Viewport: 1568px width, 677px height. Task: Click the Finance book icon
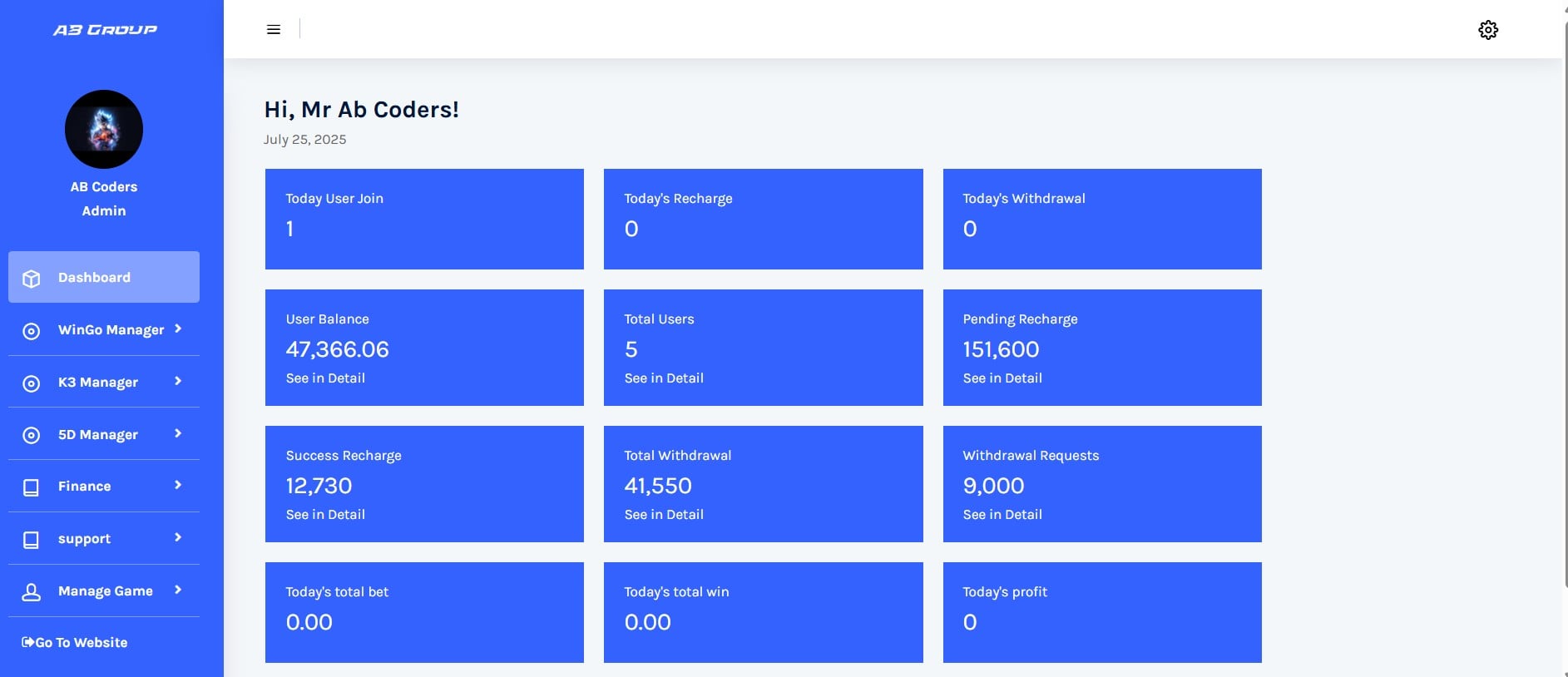tap(32, 487)
